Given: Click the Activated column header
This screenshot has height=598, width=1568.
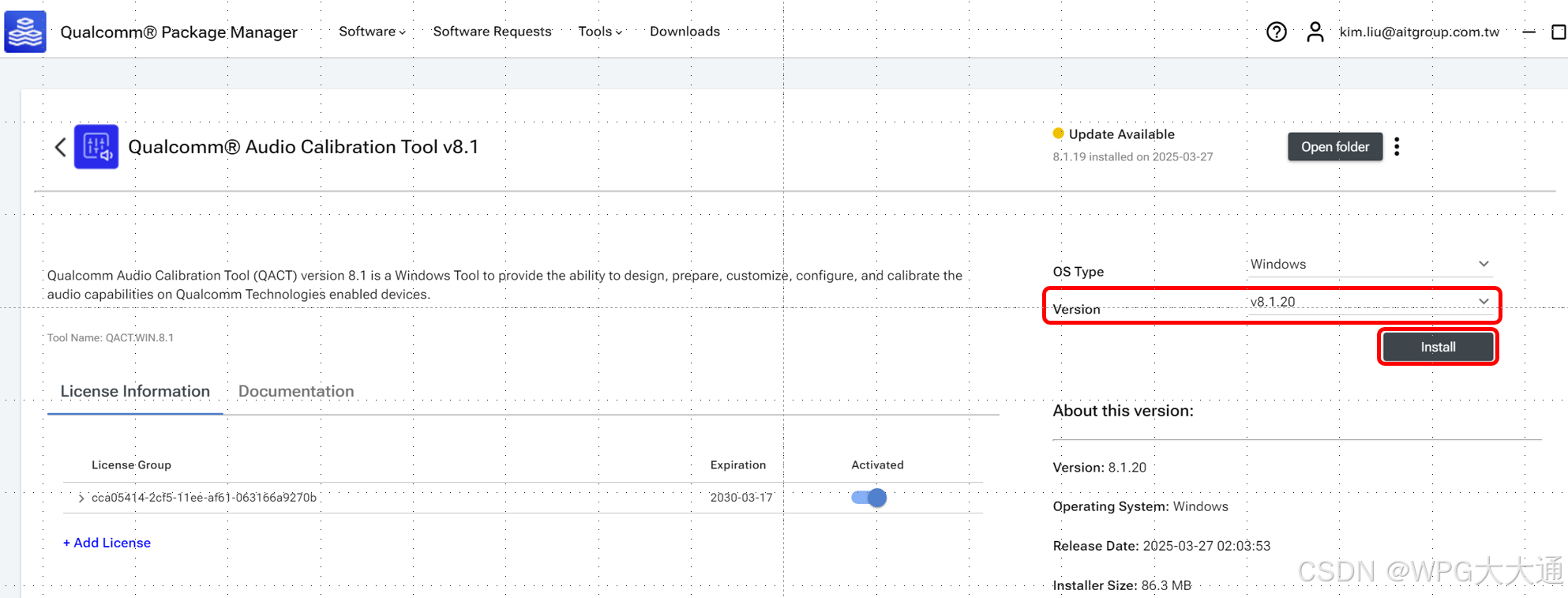Looking at the screenshot, I should 877,464.
